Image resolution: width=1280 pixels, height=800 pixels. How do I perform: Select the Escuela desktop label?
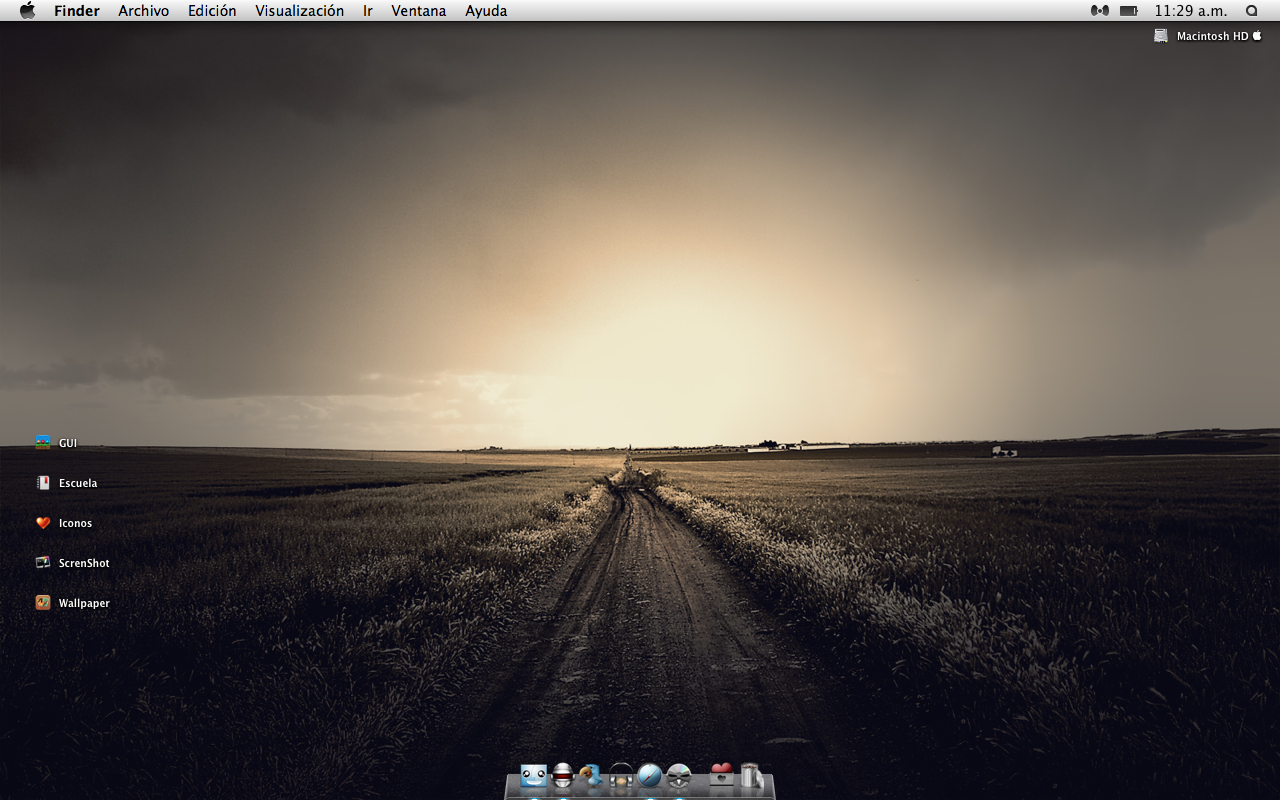coord(78,483)
